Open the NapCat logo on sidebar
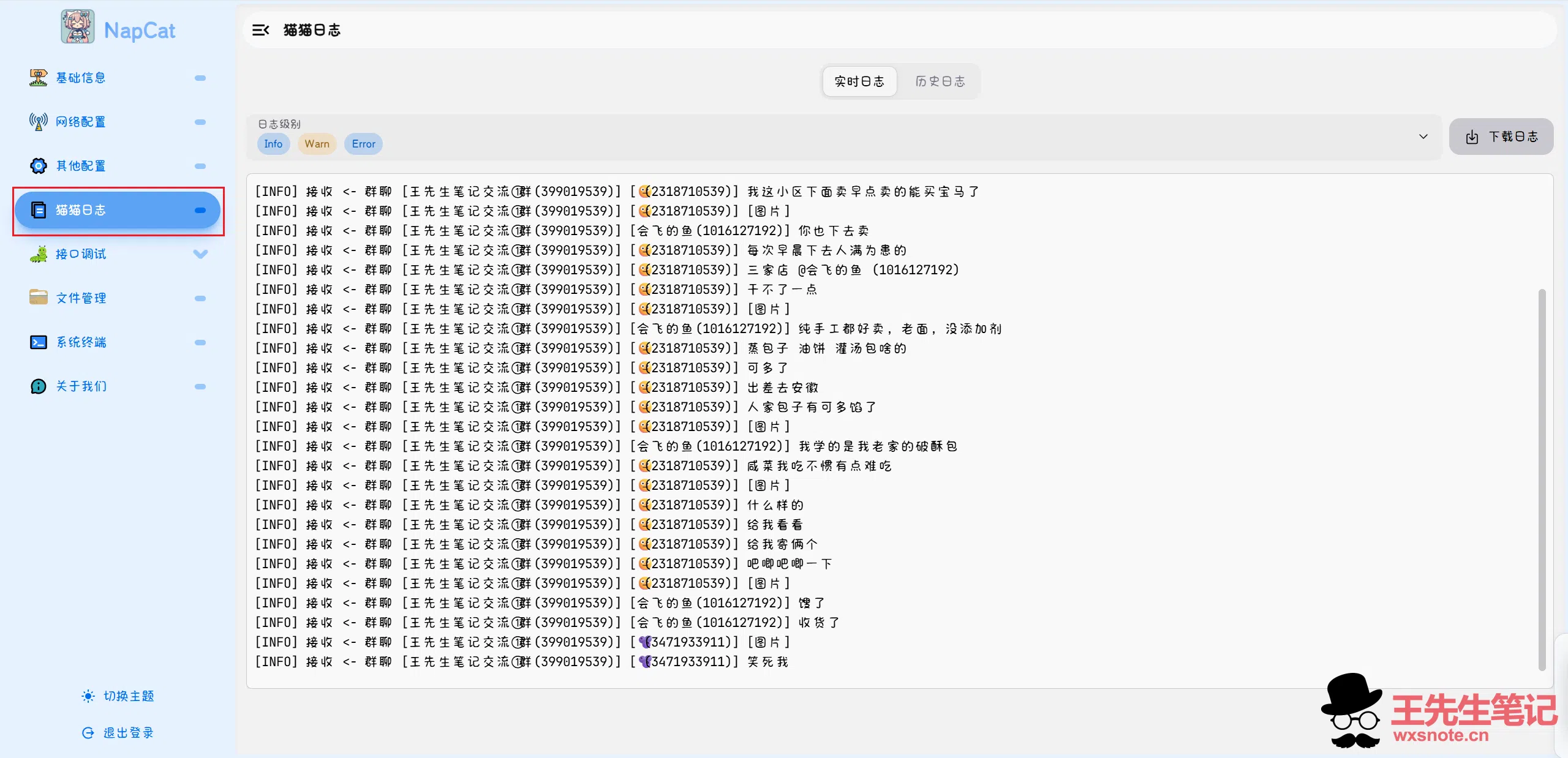 pos(78,27)
